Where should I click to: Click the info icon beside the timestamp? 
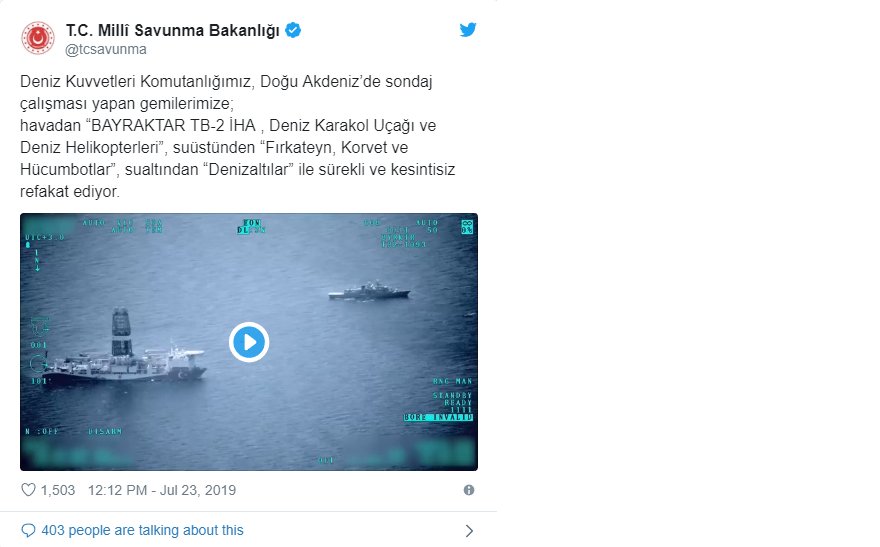coord(468,491)
